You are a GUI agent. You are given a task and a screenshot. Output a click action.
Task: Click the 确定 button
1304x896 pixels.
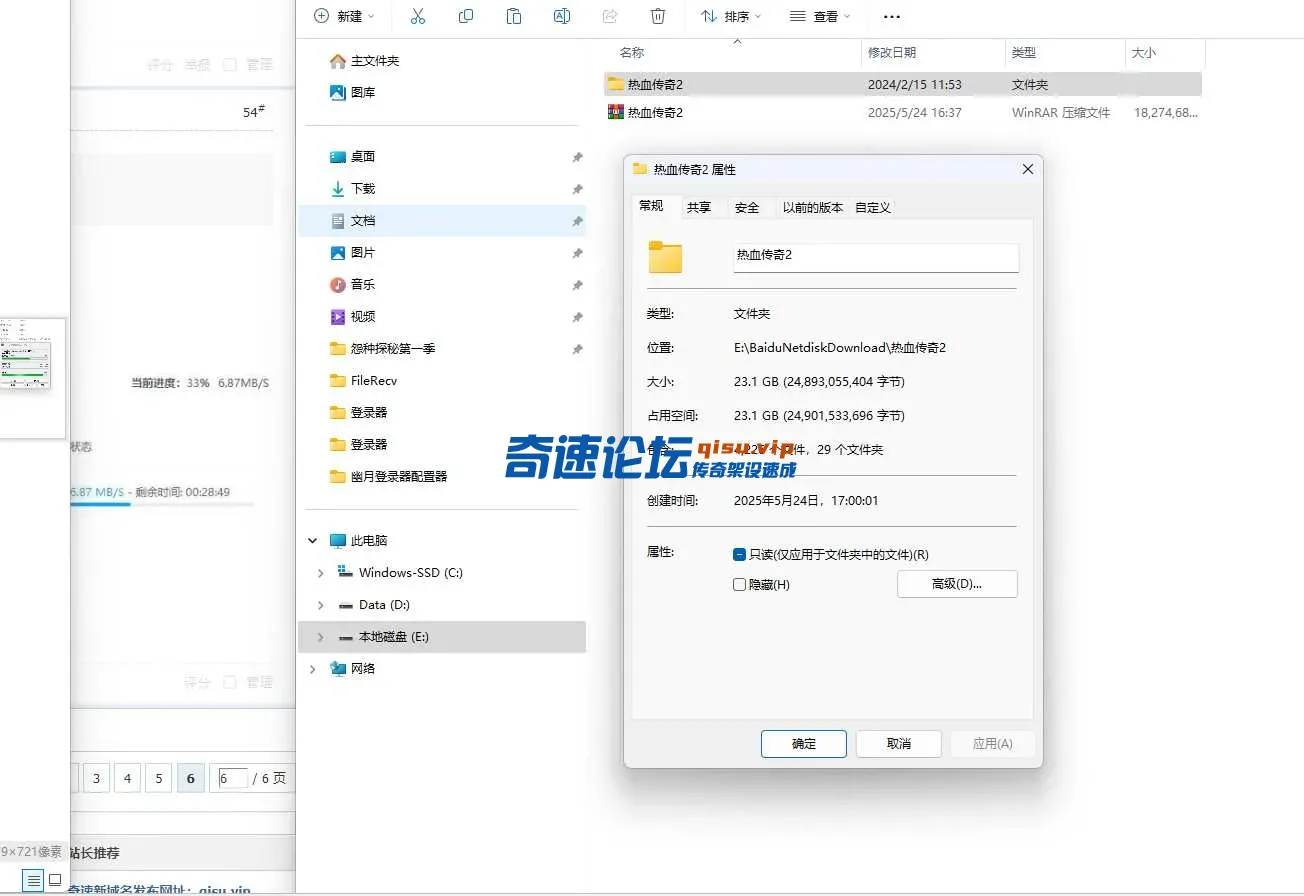[804, 744]
